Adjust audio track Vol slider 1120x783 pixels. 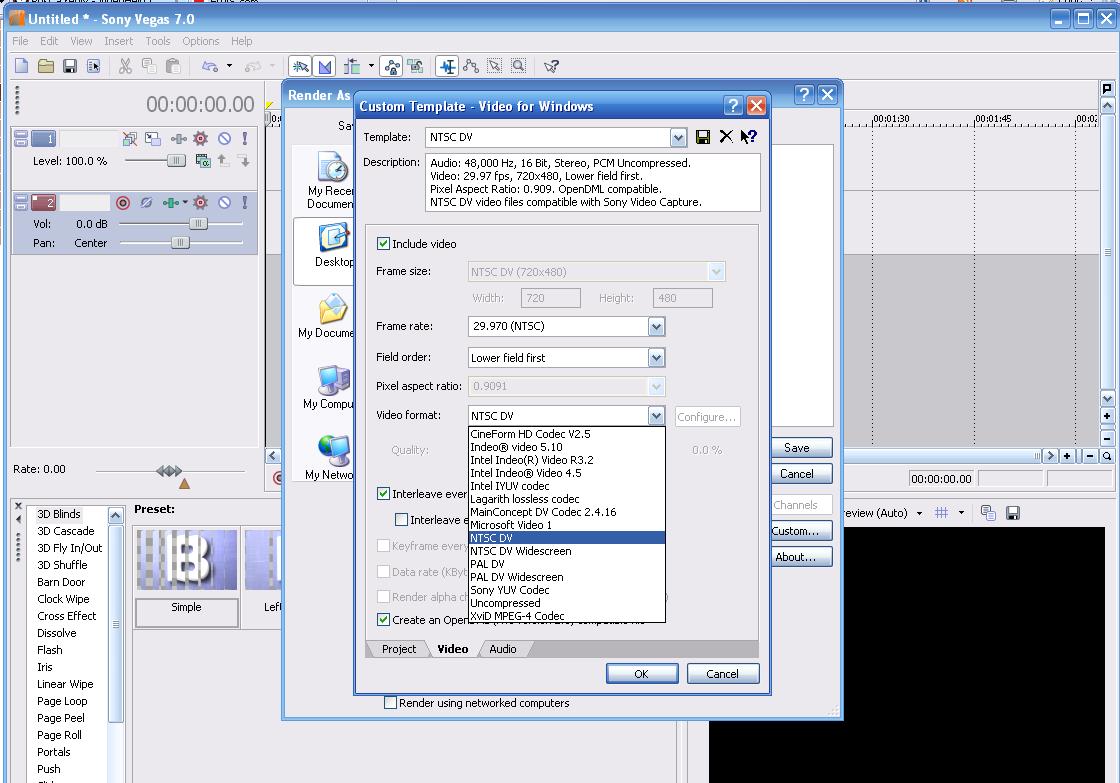(x=198, y=224)
